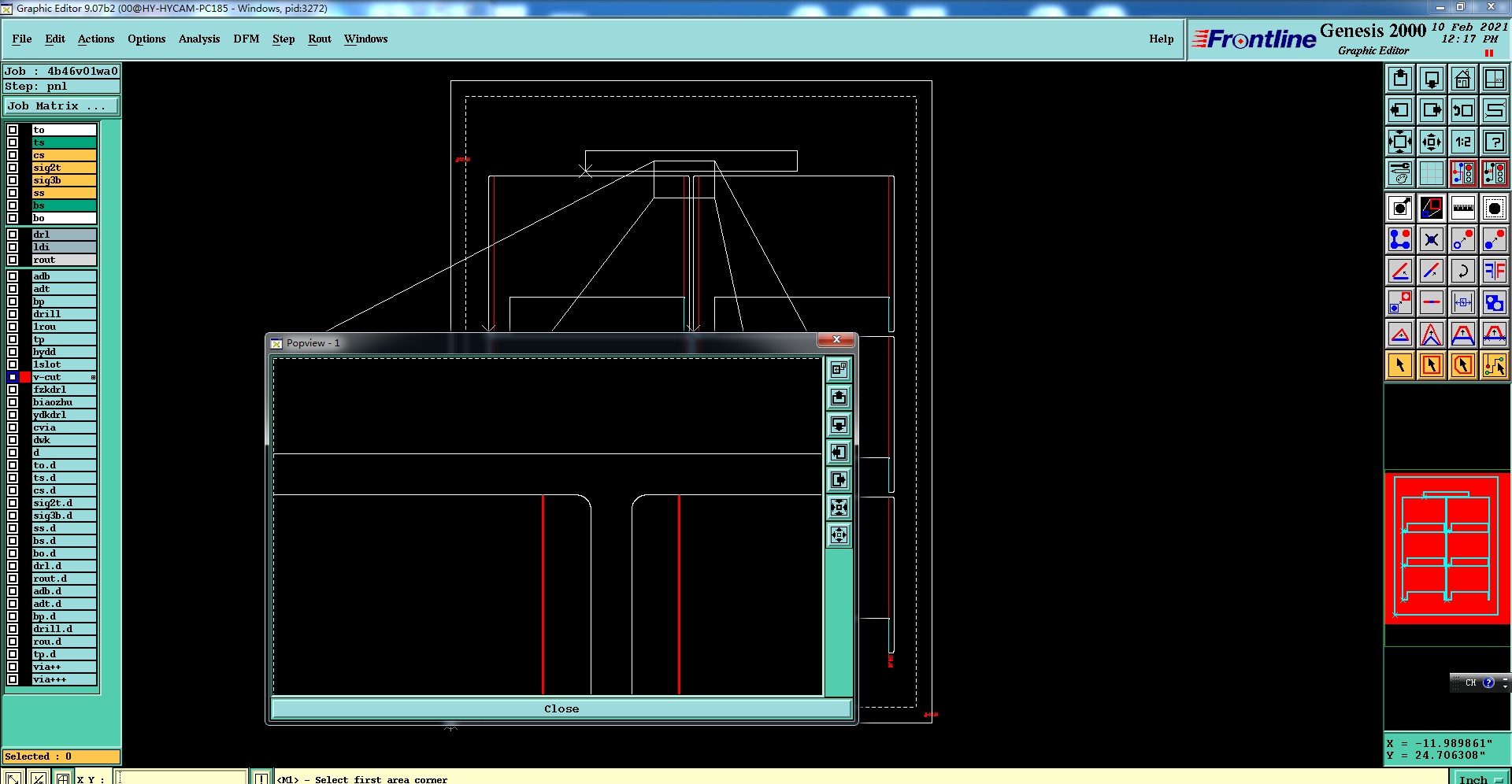Image resolution: width=1512 pixels, height=784 pixels.
Task: Open the Actions menu
Action: pos(96,39)
